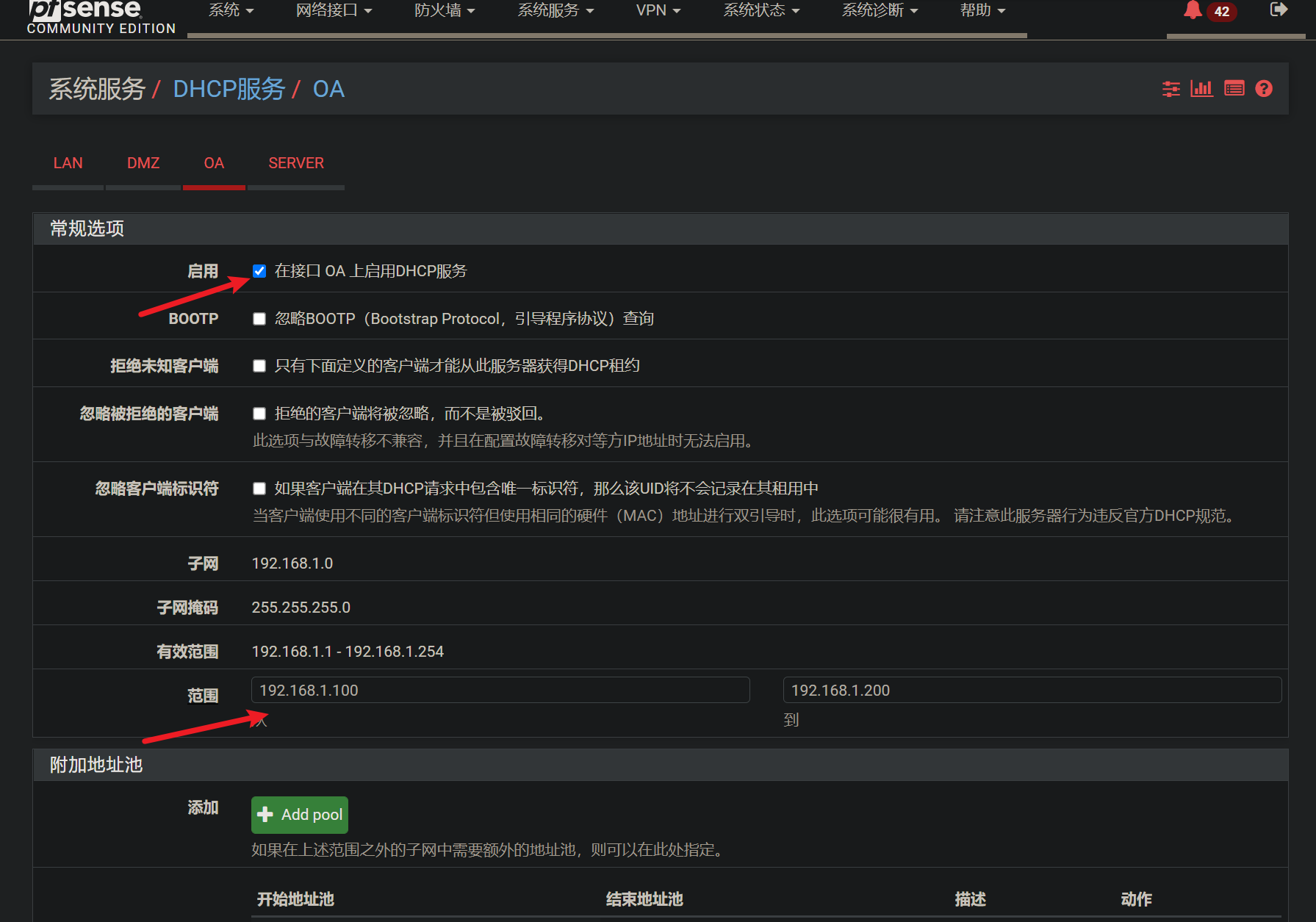Click the valid range 192.168.1.1 - 192.168.1.254
Image resolution: width=1316 pixels, height=922 pixels.
(x=348, y=652)
